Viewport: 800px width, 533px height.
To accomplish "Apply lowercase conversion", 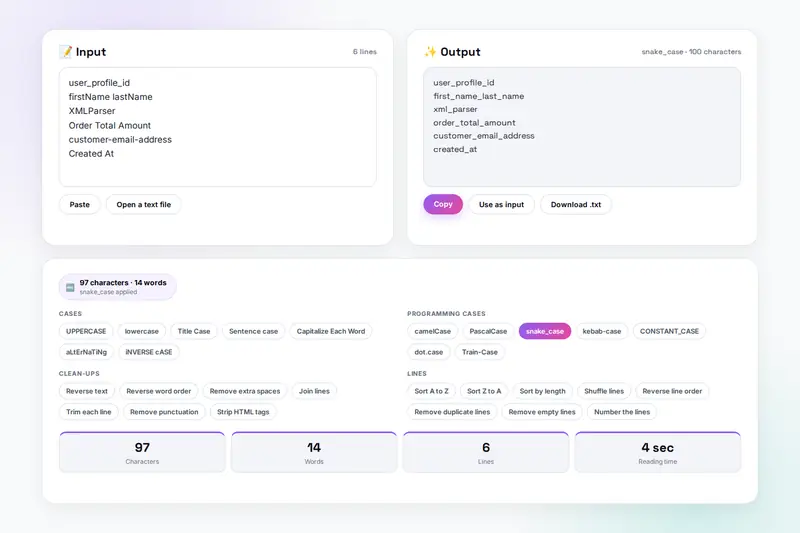I will coord(142,331).
